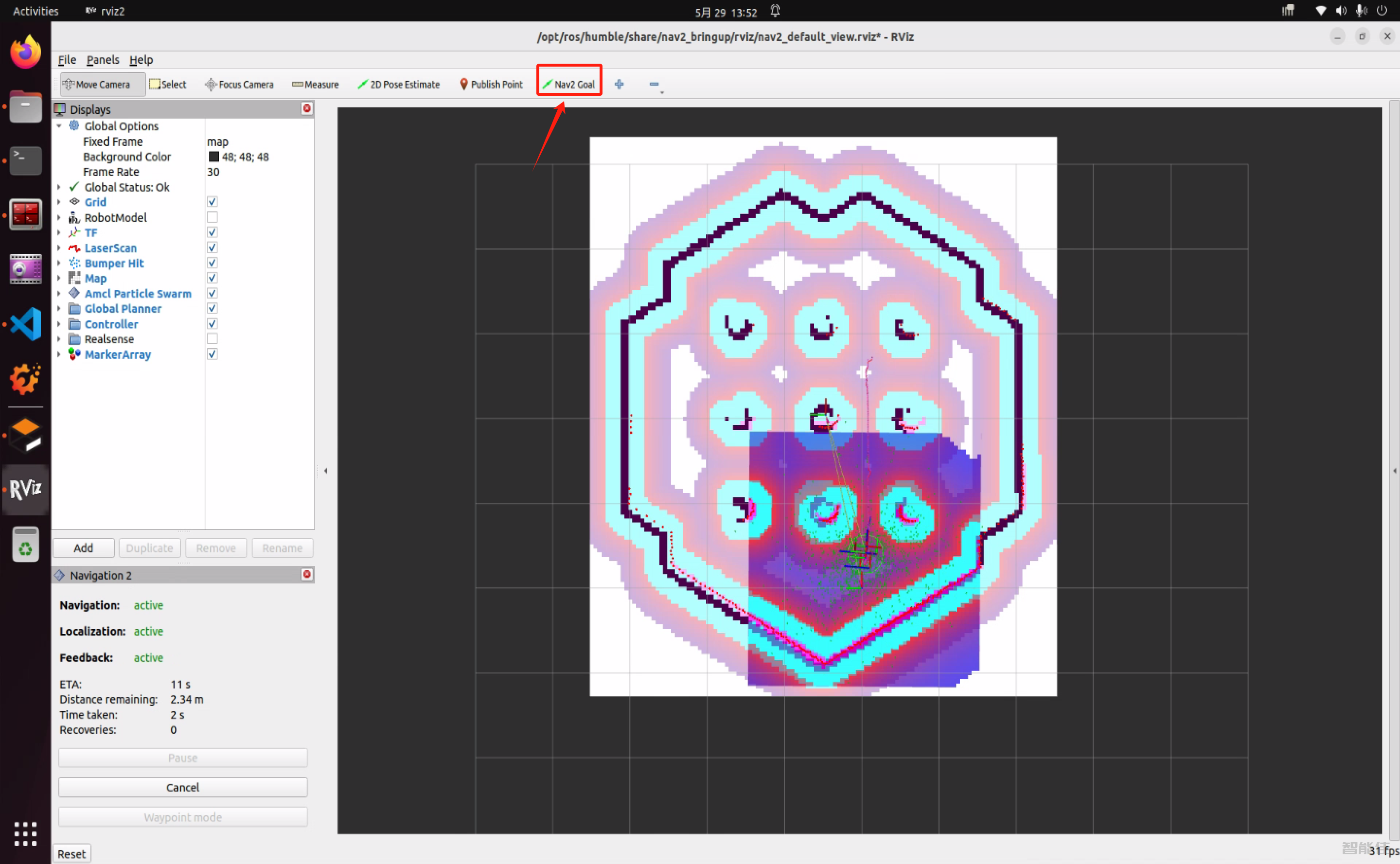This screenshot has width=1400, height=864.
Task: Collapse the Global Options section
Action: pos(59,126)
